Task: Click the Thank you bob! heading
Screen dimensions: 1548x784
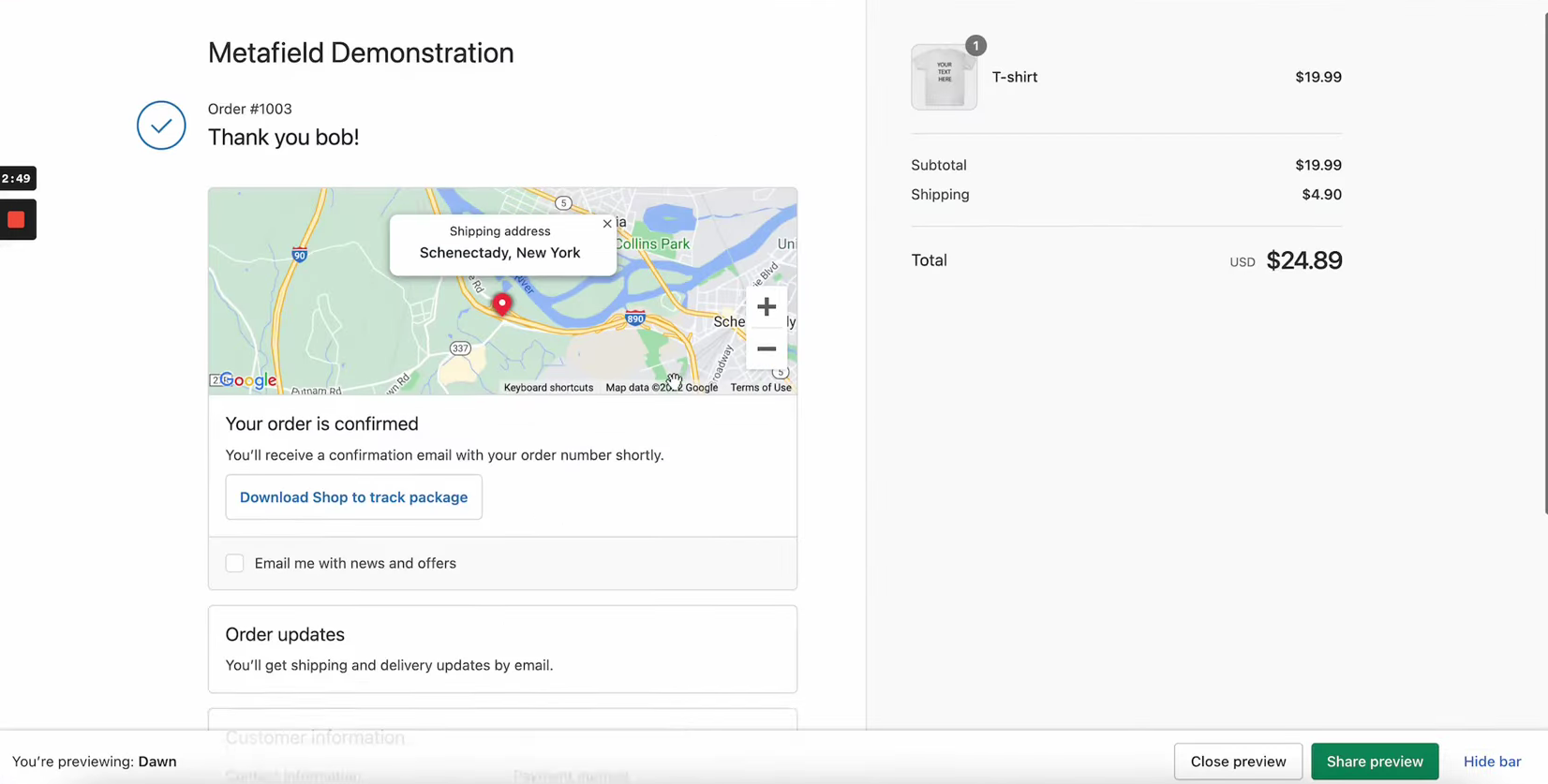Action: [x=283, y=138]
